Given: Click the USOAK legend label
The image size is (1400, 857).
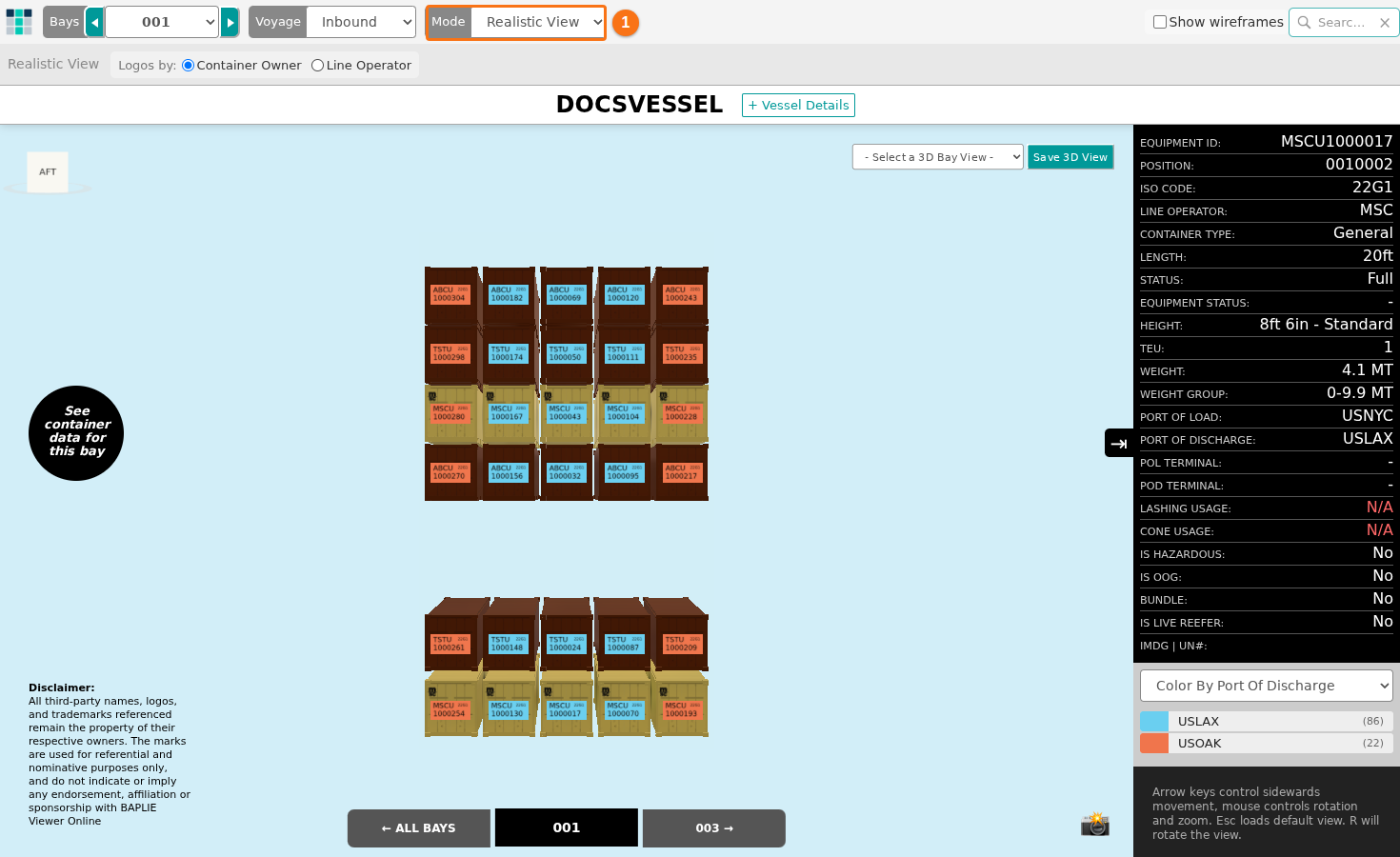Looking at the screenshot, I should click(1199, 744).
